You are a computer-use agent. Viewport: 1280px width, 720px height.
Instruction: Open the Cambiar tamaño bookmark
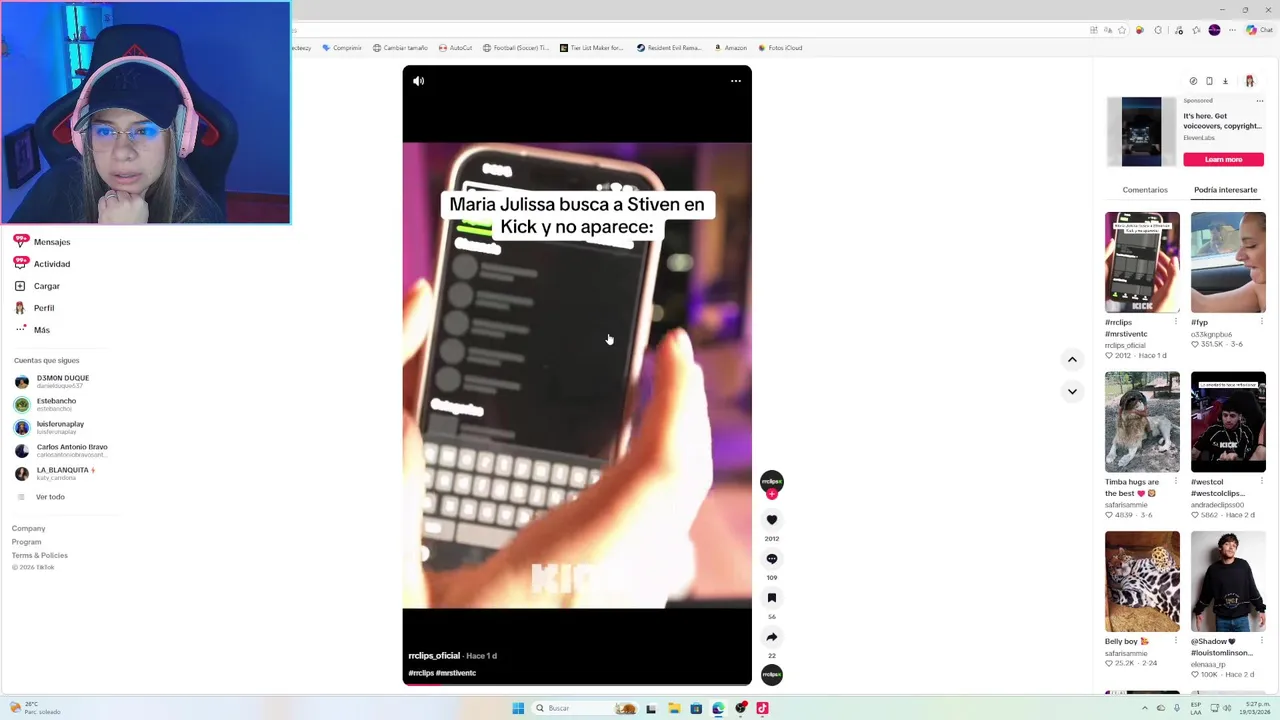pyautogui.click(x=400, y=48)
